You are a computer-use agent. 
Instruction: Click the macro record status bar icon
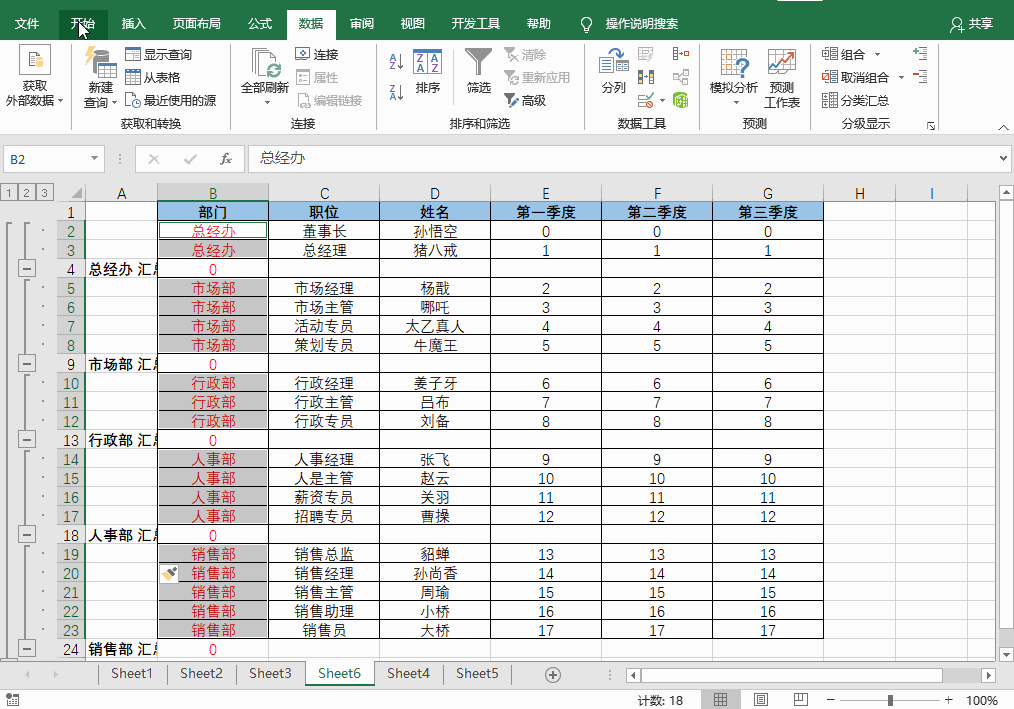click(x=12, y=700)
